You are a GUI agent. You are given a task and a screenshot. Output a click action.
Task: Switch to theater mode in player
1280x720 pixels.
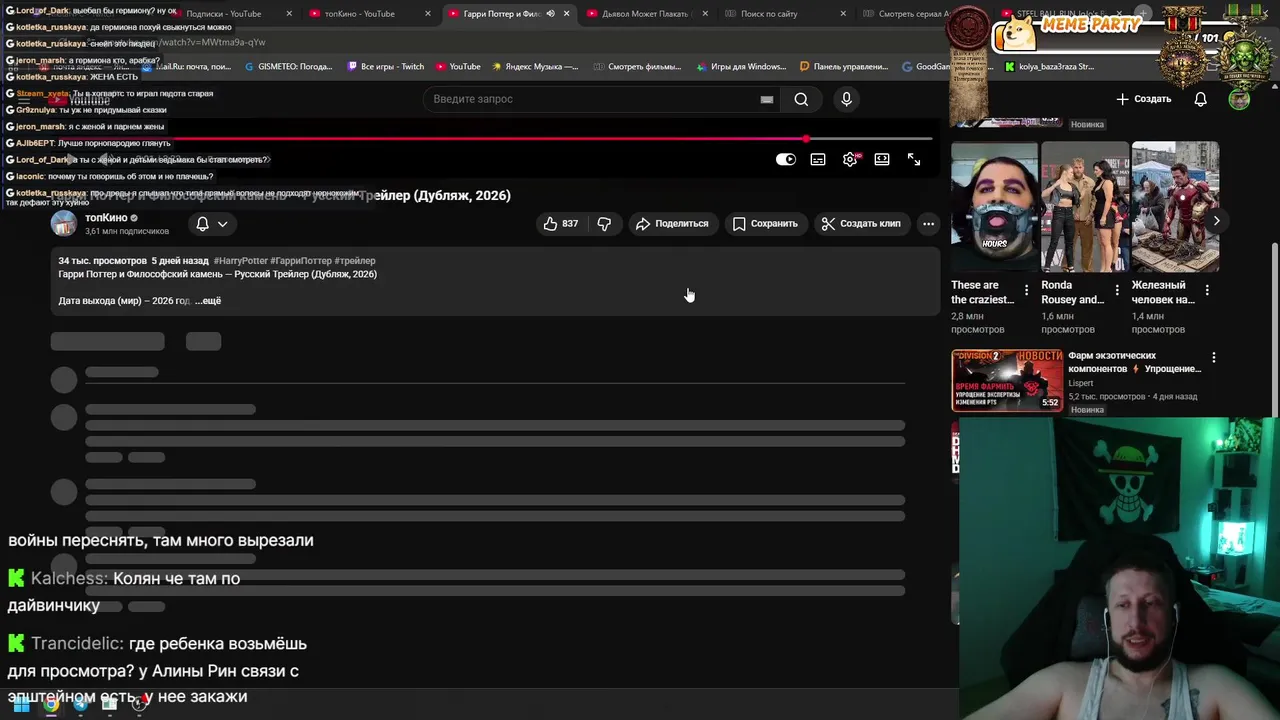882,159
